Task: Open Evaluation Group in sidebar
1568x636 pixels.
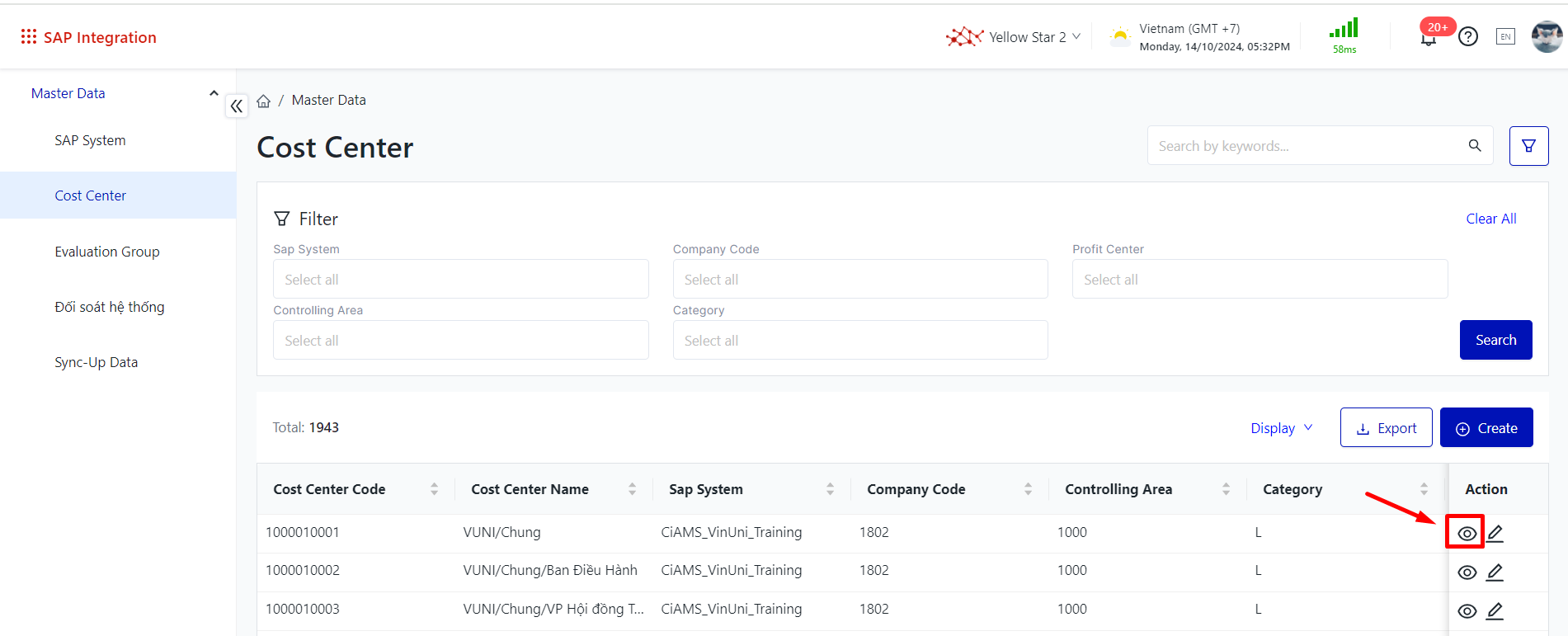Action: (x=107, y=252)
